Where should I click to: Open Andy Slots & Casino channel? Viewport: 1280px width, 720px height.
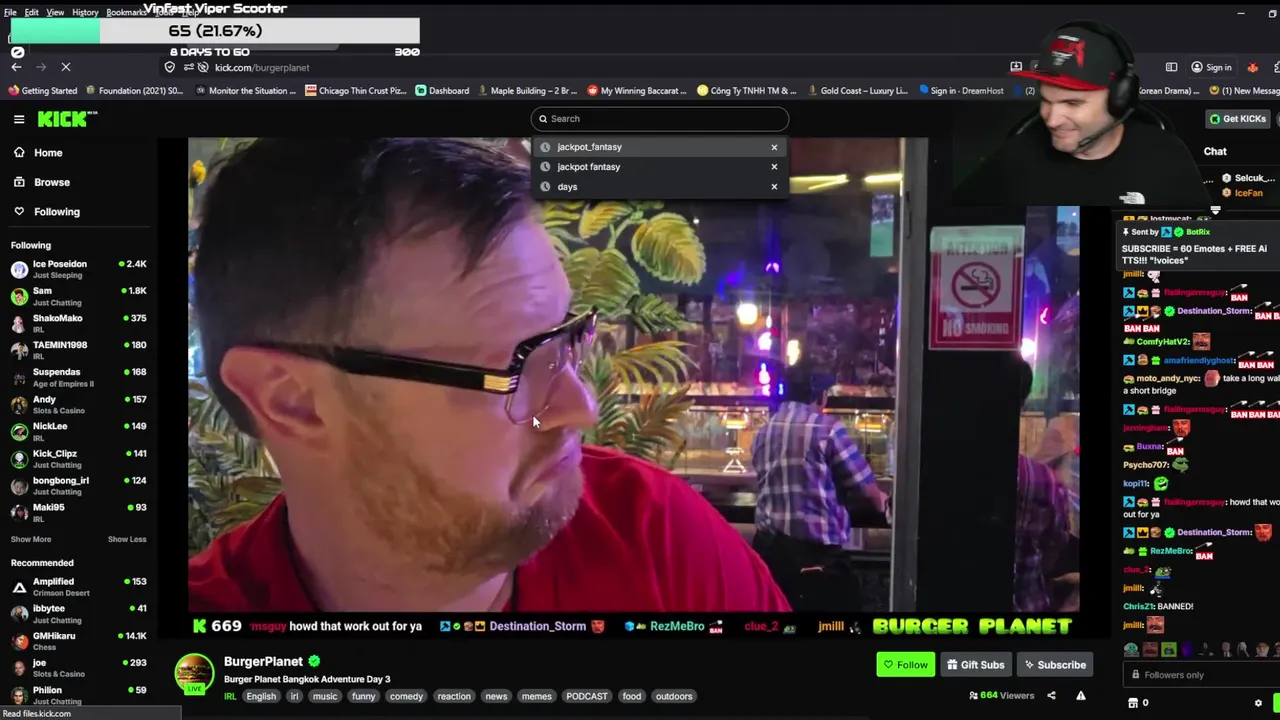[x=78, y=404]
